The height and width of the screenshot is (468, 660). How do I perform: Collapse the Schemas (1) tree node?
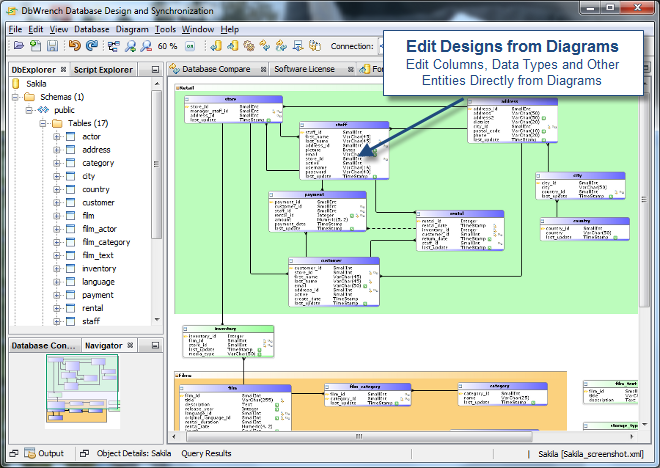pyautogui.click(x=17, y=98)
